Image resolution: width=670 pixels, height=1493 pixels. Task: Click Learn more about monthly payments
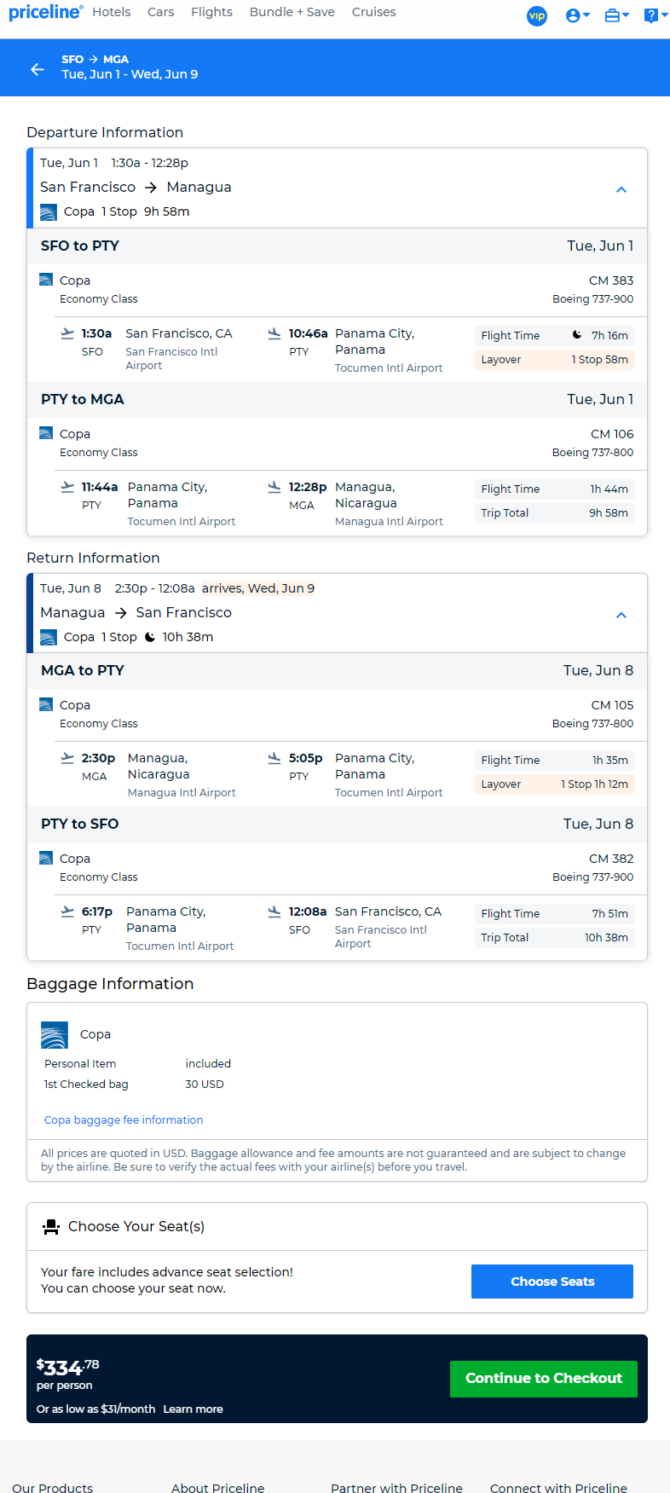193,1409
